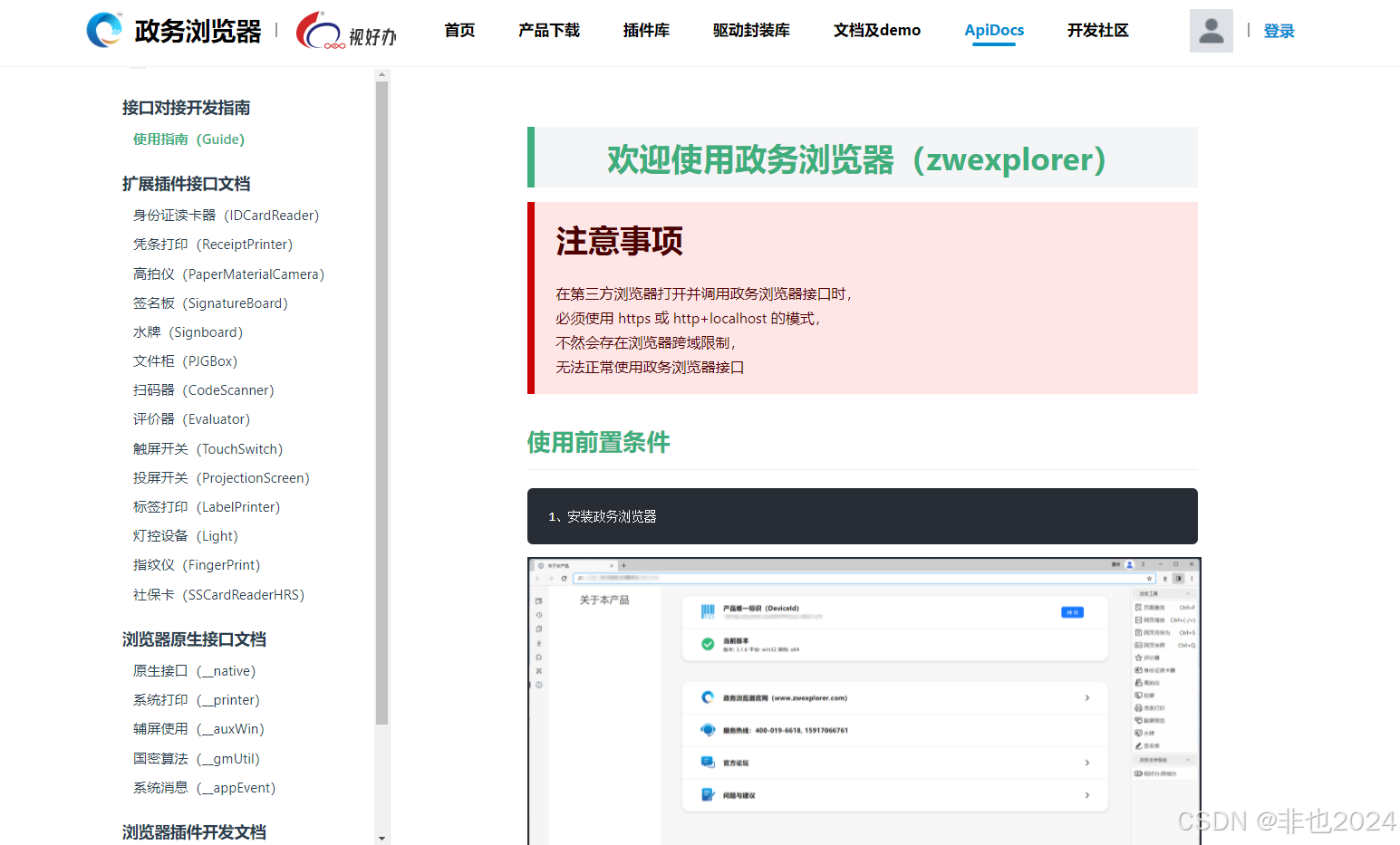Open 文件柜 (PJGBox) doc
Image resolution: width=1400 pixels, height=845 pixels.
point(185,361)
